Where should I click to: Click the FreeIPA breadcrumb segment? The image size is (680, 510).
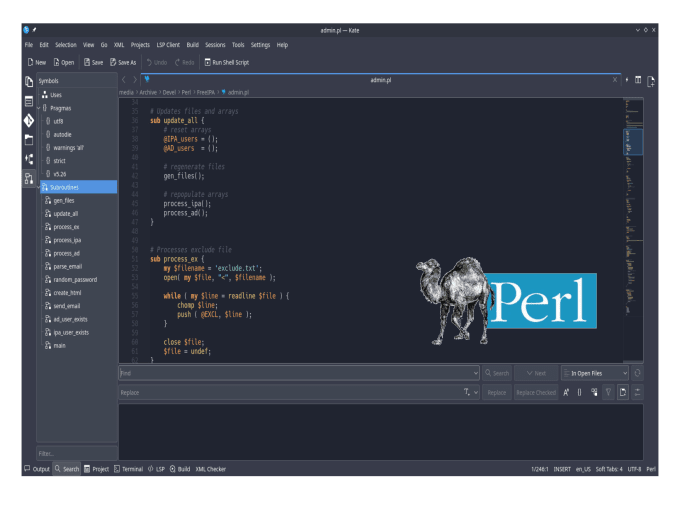206,92
